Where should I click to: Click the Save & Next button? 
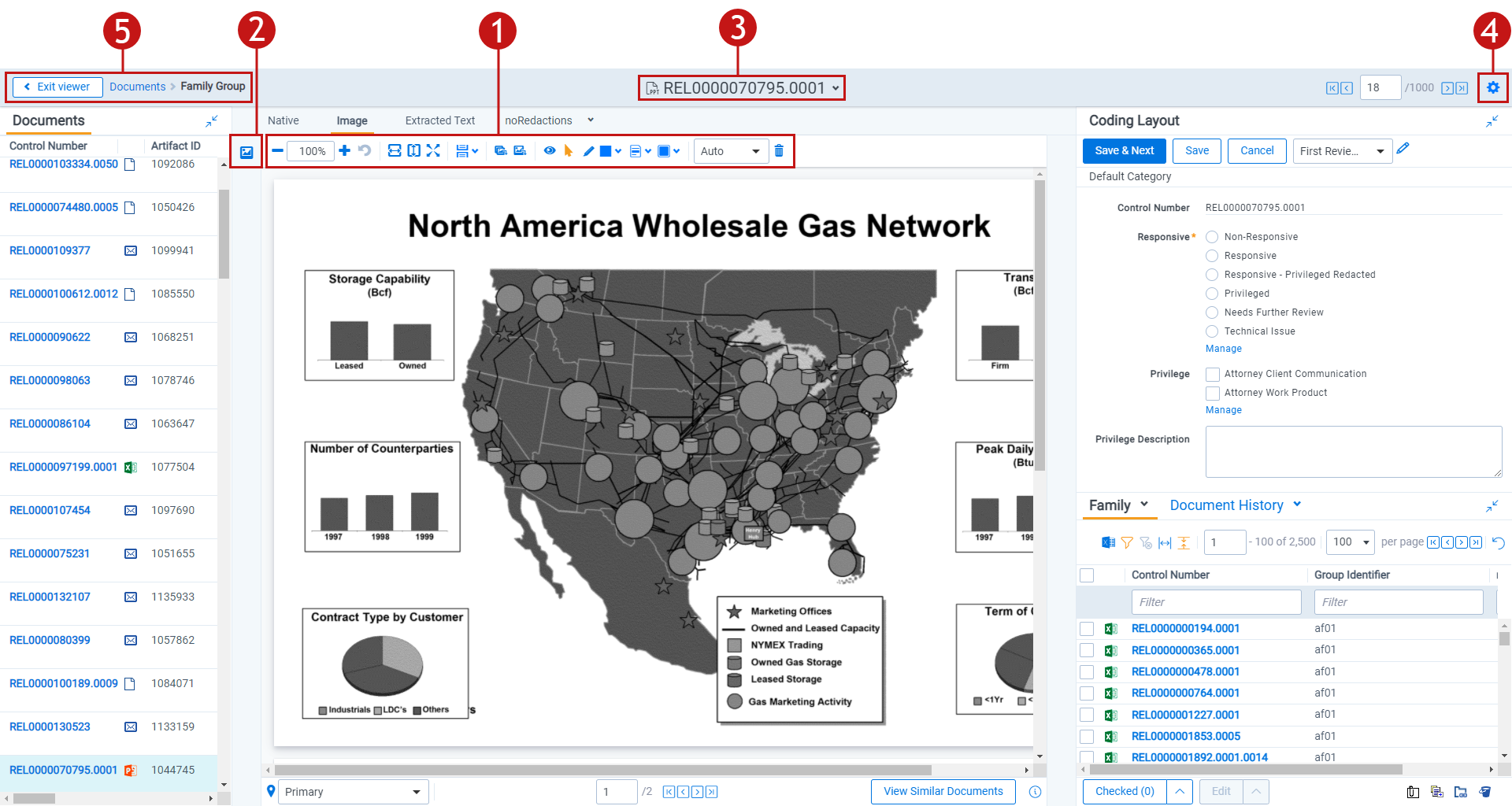(x=1124, y=151)
